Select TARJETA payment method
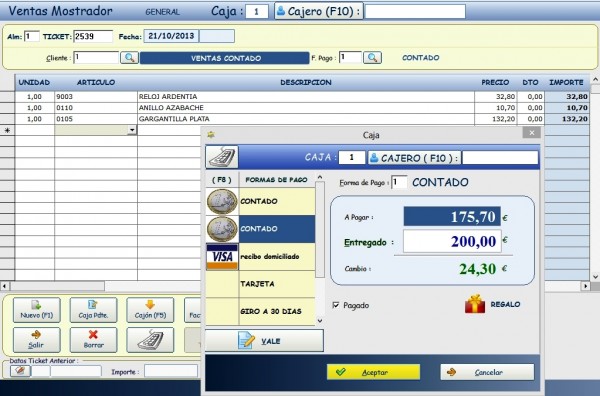The image size is (600, 396). point(261,284)
